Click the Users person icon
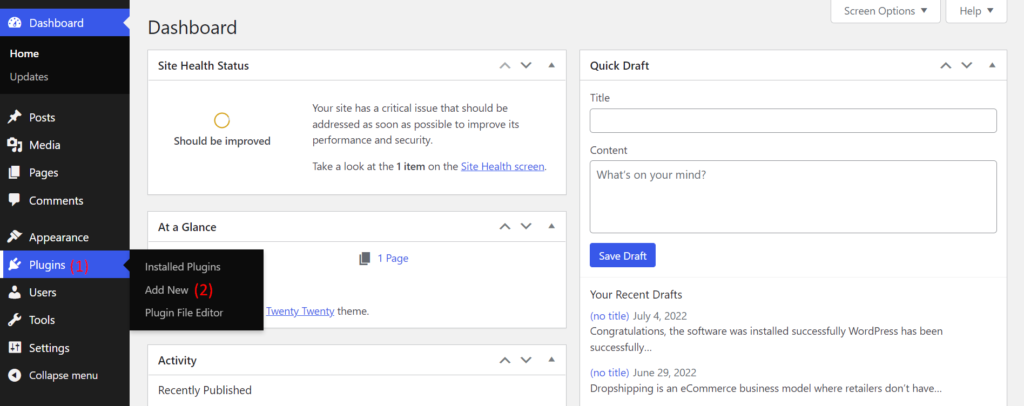This screenshot has height=406, width=1024. pos(14,292)
